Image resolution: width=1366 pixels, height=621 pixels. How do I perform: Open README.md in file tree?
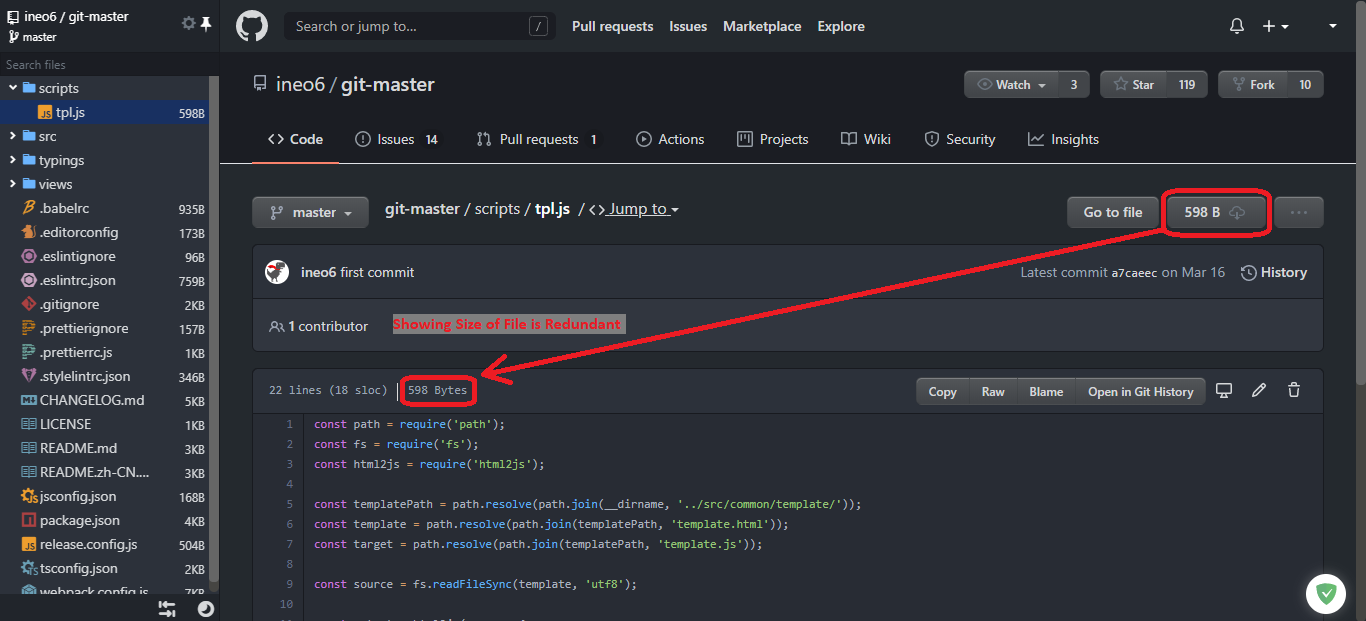coord(105,448)
